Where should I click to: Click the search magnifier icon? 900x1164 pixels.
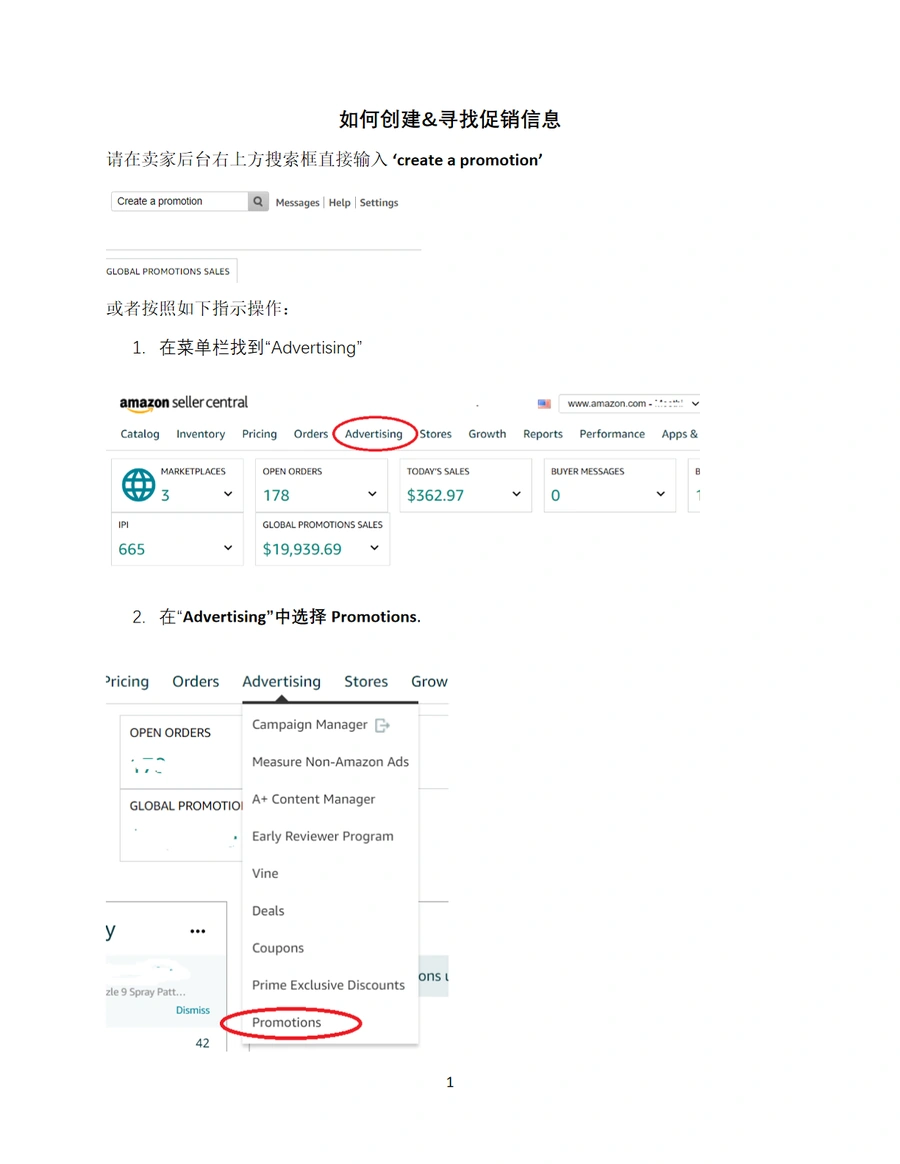click(x=258, y=201)
